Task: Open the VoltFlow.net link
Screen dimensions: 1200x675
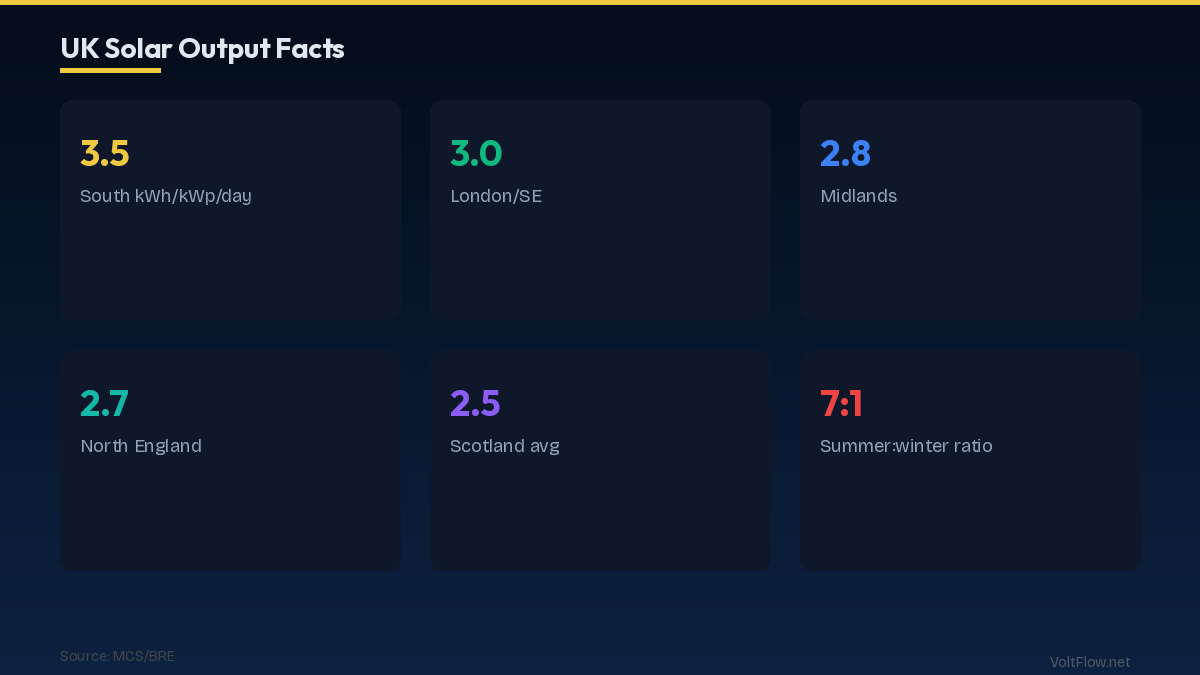Action: click(1090, 662)
